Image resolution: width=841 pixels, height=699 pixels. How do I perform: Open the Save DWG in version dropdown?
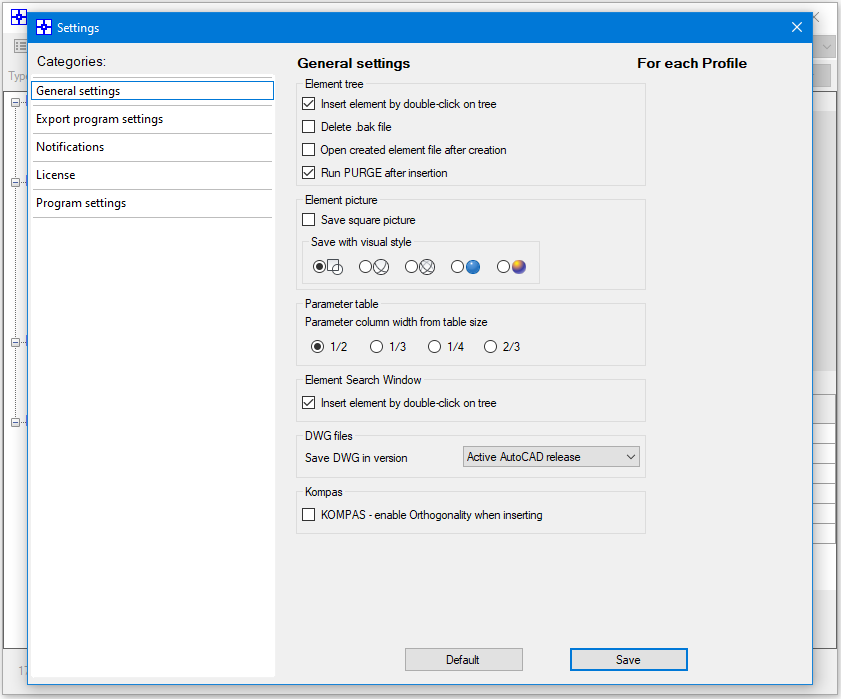pyautogui.click(x=551, y=457)
